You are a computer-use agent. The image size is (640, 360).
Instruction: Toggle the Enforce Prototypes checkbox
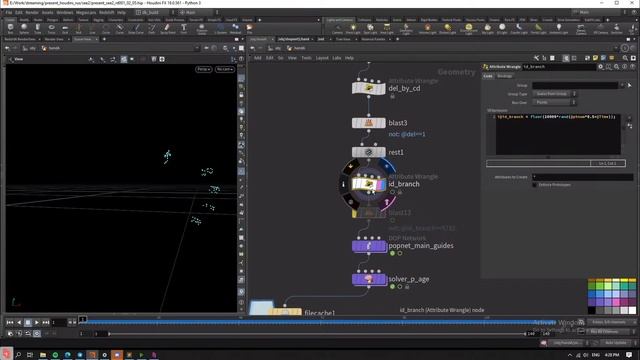(x=534, y=185)
